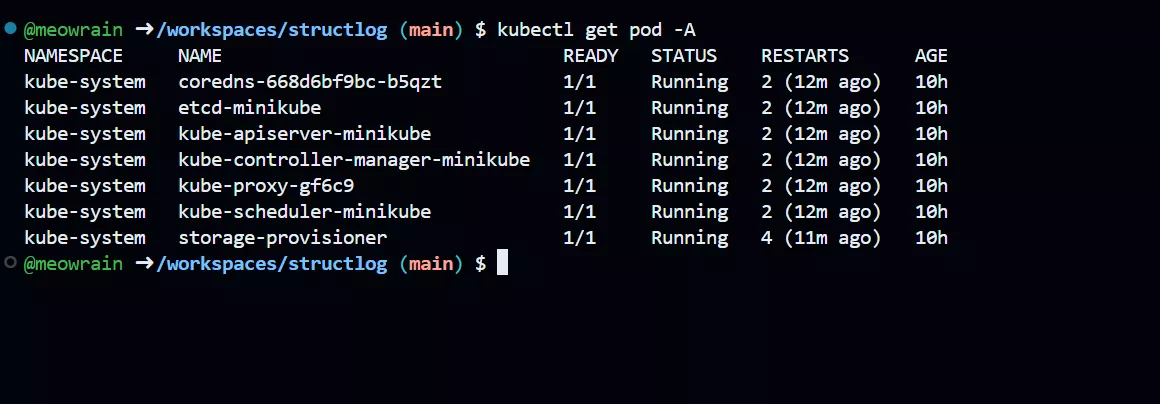The width and height of the screenshot is (1160, 404).
Task: Click the kube-proxy-gf6c9 pod name
Action: (x=266, y=186)
